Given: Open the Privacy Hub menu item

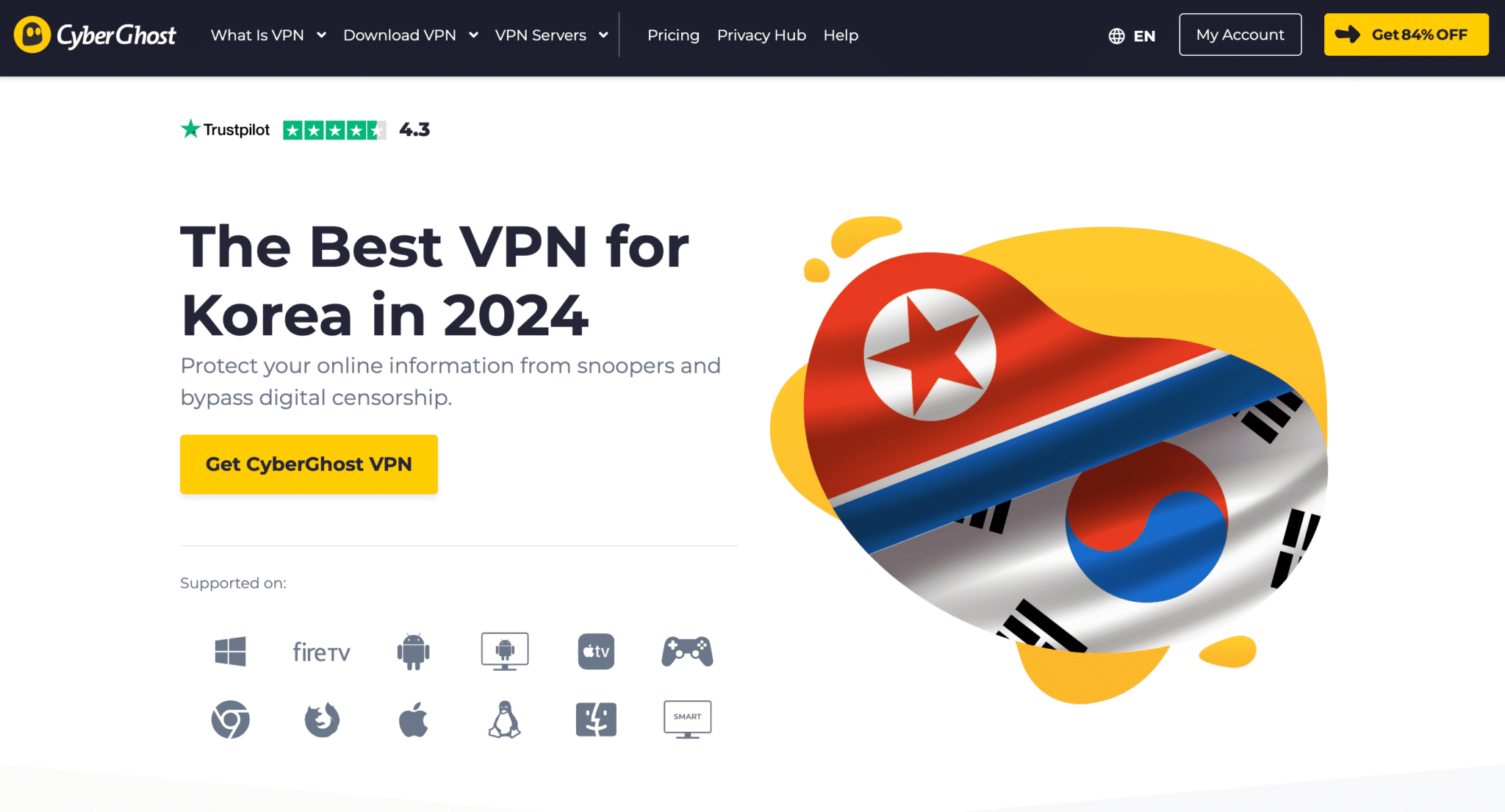Looking at the screenshot, I should (761, 35).
